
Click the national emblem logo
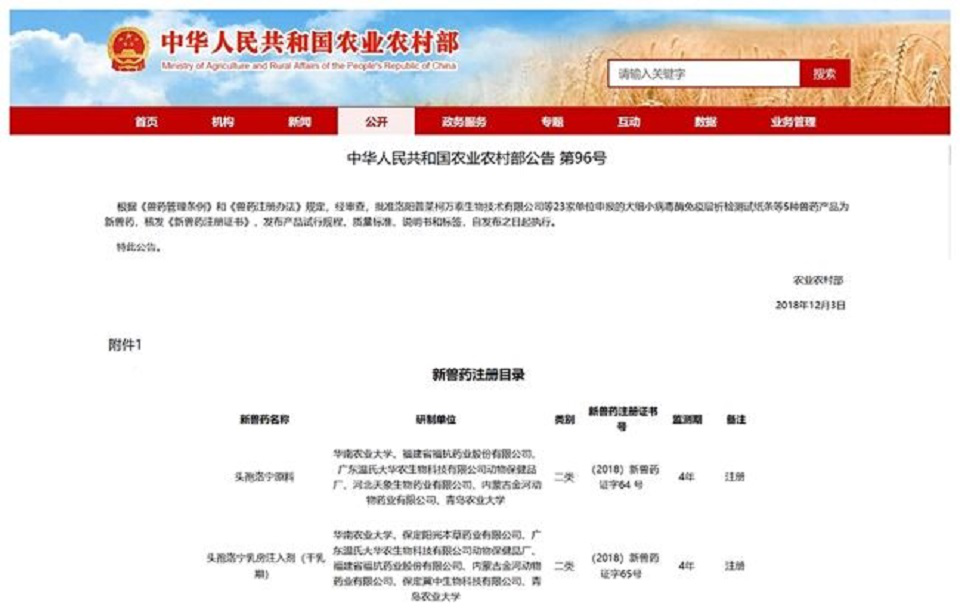pos(128,50)
